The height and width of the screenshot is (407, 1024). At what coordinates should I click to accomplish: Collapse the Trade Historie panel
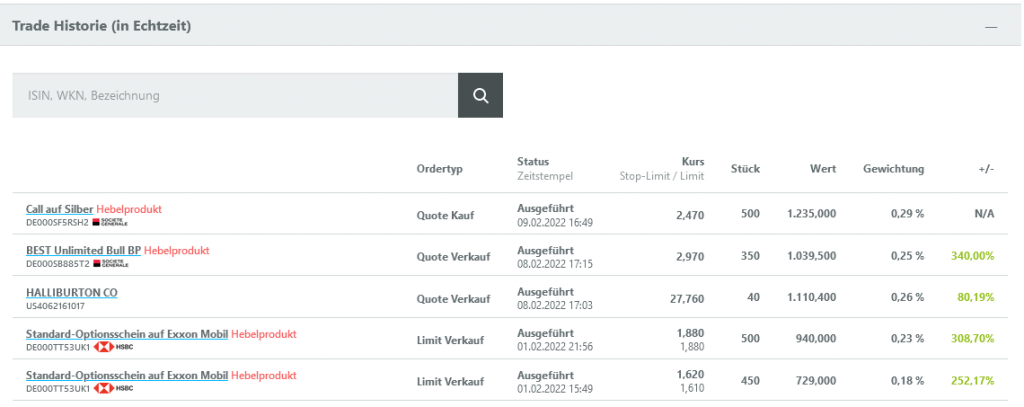click(991, 27)
